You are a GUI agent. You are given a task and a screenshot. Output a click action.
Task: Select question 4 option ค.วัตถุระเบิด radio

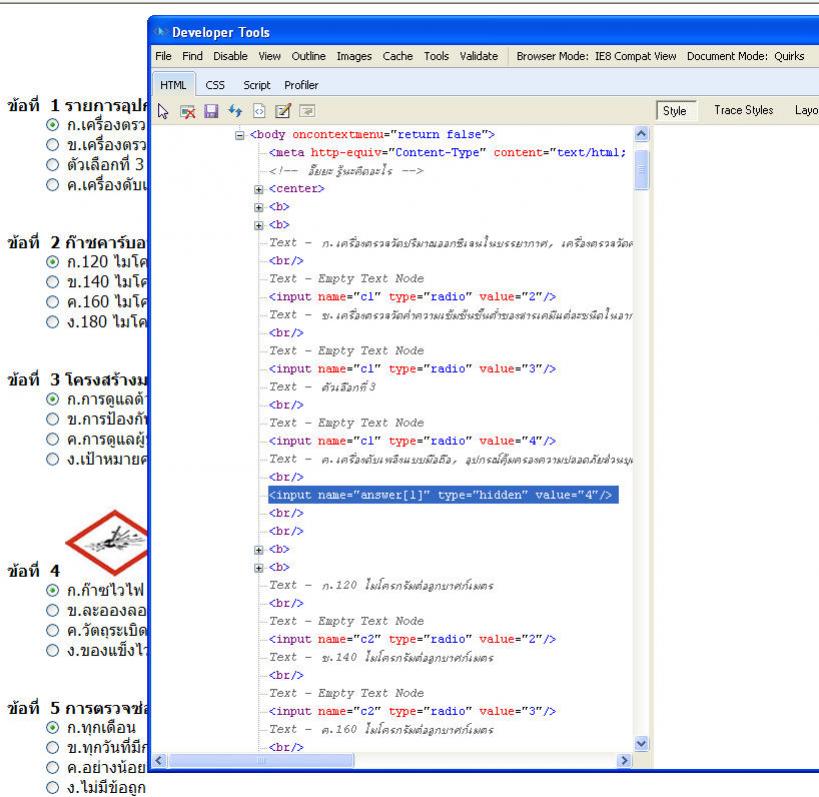point(52,630)
